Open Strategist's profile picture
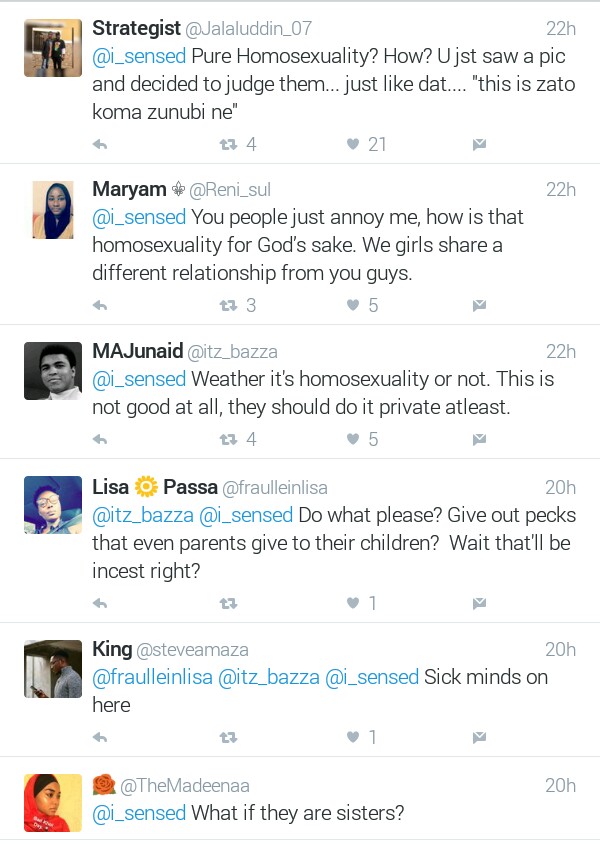 53,47
